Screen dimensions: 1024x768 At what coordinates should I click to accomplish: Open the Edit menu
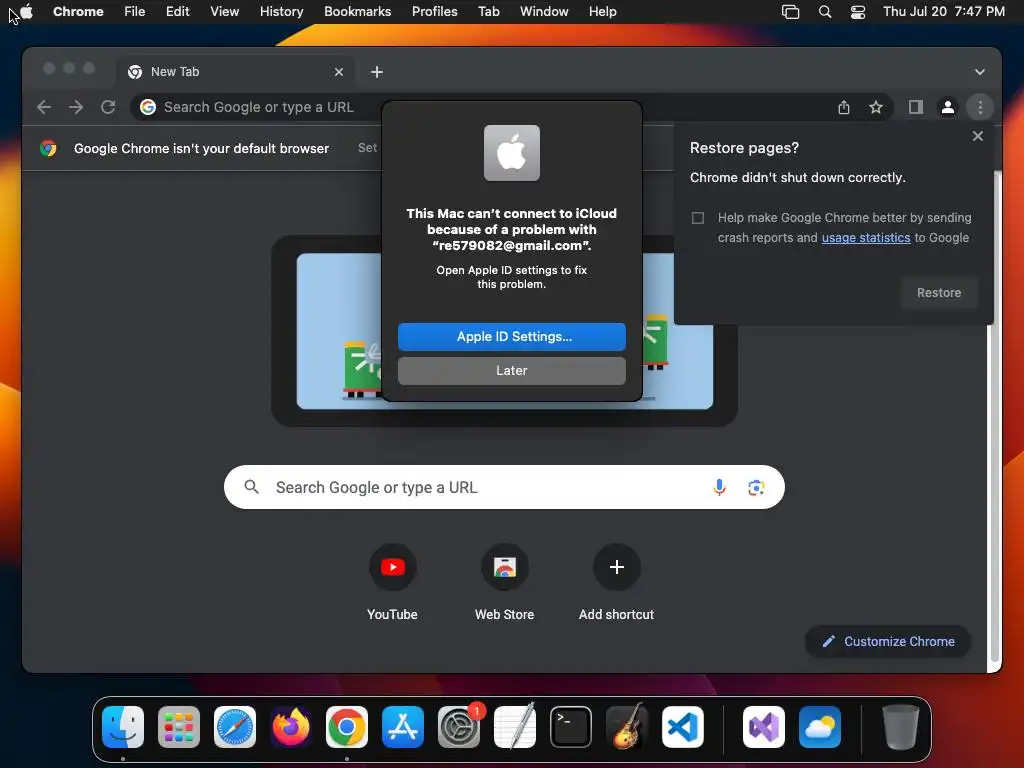tap(177, 11)
